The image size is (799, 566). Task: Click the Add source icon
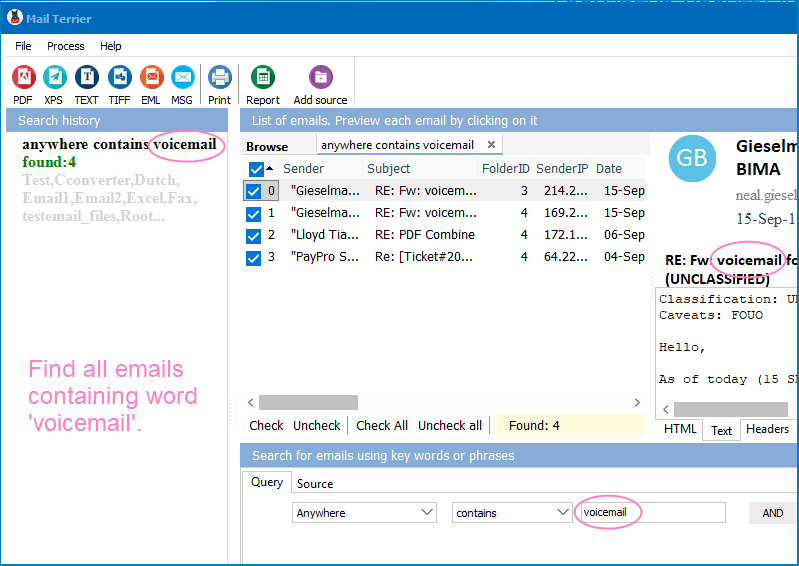320,77
